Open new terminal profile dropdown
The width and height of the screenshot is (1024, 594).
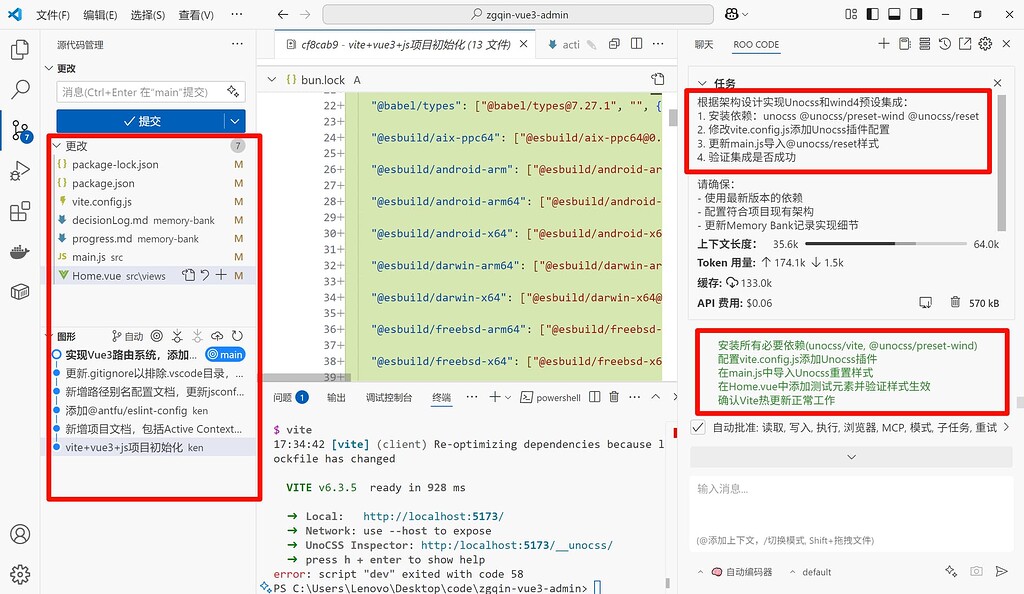pyautogui.click(x=508, y=397)
